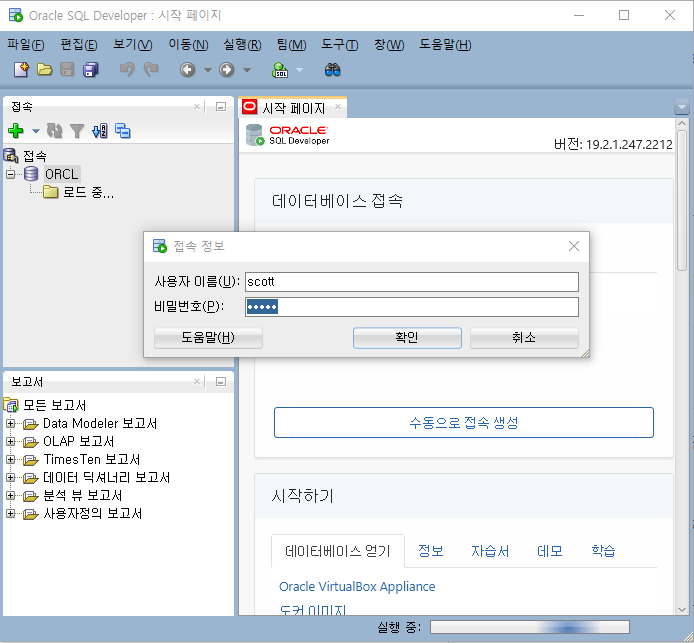Open the 팀(M) menu
Viewport: 694px width, 643px height.
tap(291, 45)
